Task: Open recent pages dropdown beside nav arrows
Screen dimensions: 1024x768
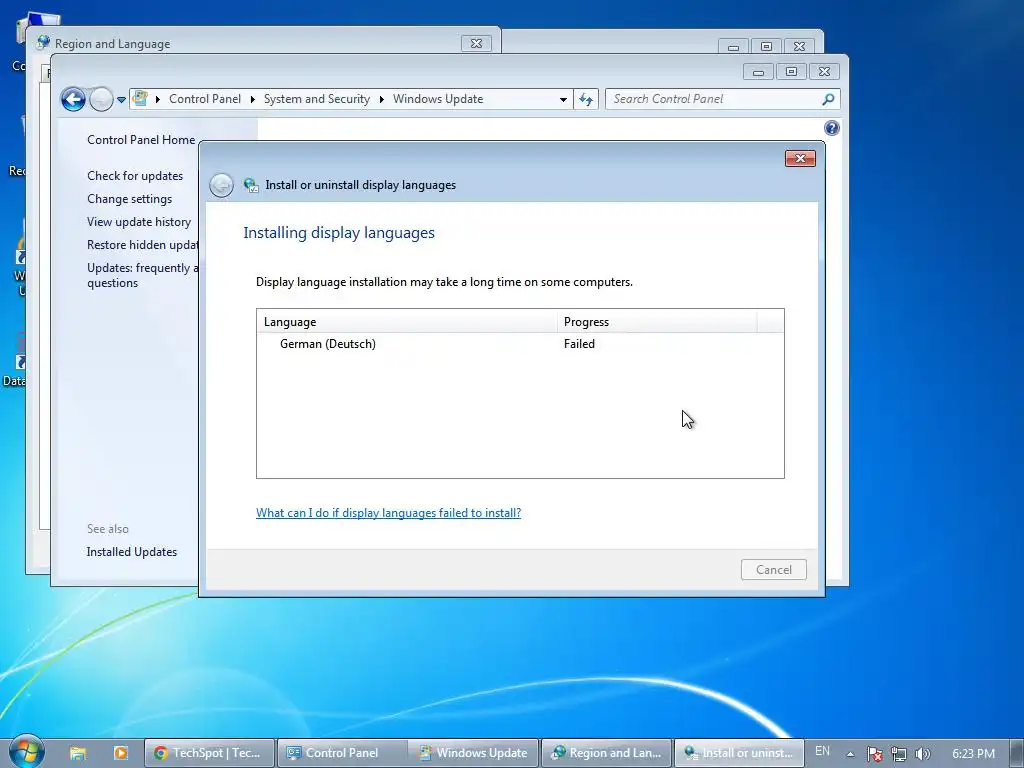Action: click(121, 100)
